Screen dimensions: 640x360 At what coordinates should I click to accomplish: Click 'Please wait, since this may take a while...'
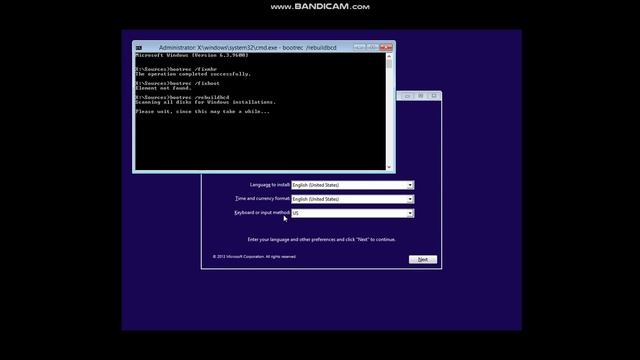click(x=202, y=111)
